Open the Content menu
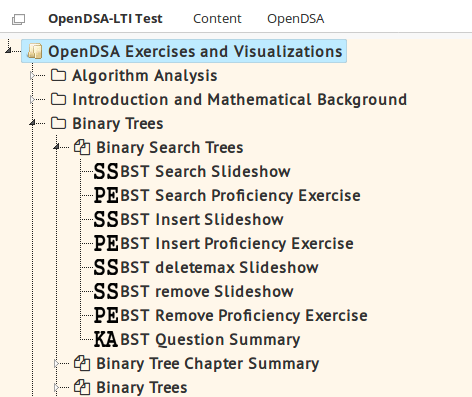The width and height of the screenshot is (472, 397). pos(217,19)
